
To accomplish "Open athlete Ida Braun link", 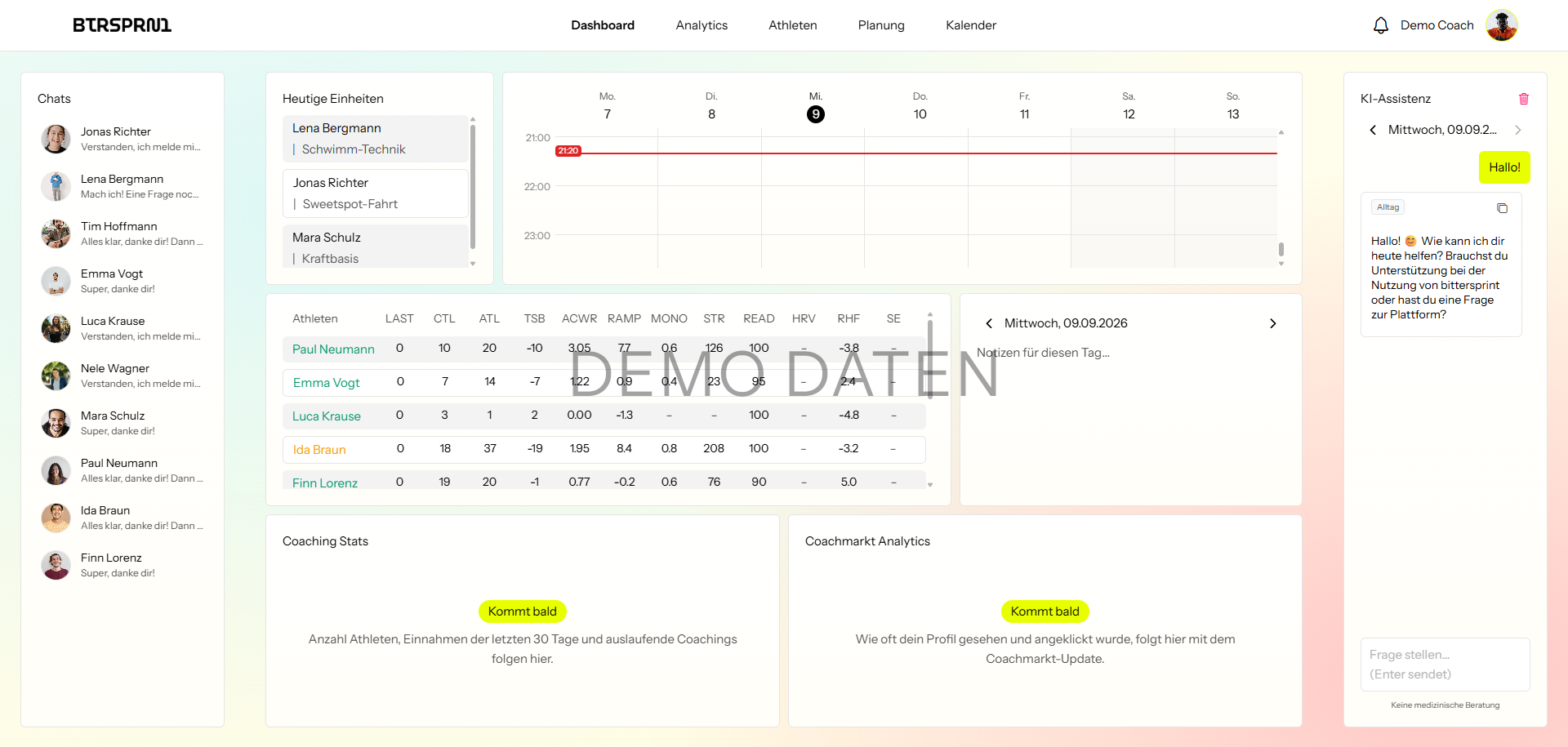I will [x=319, y=449].
